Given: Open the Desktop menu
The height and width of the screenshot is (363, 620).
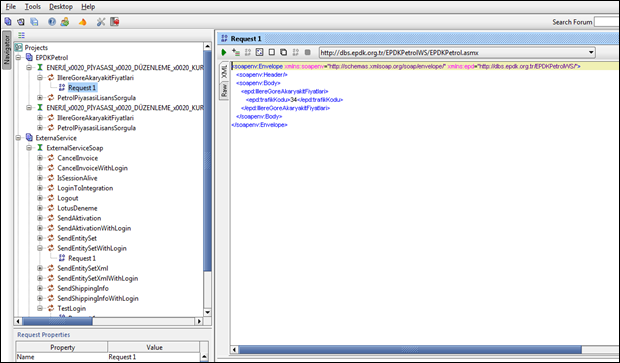Looking at the screenshot, I should (61, 7).
